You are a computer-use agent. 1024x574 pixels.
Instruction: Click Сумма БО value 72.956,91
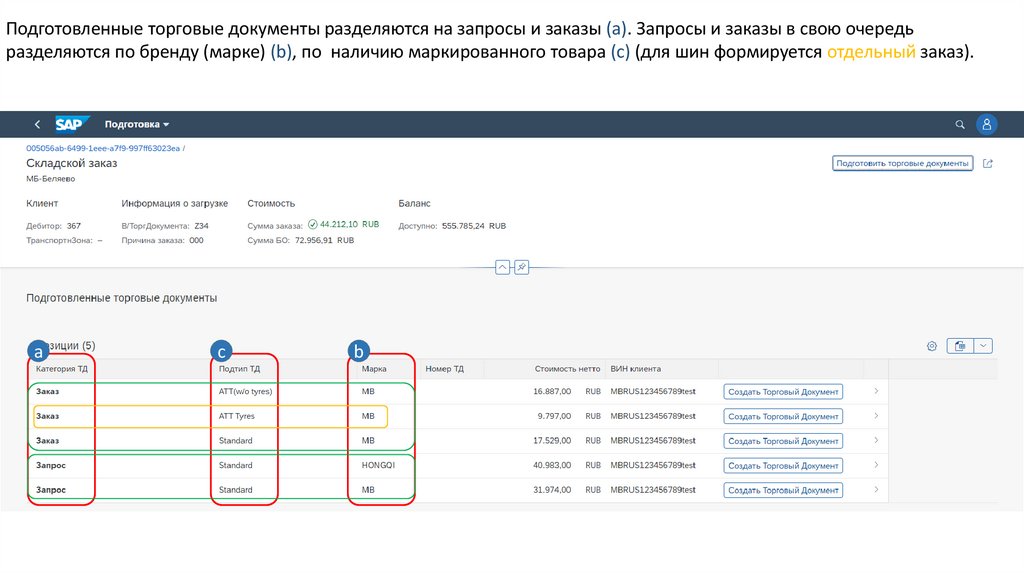(x=313, y=240)
